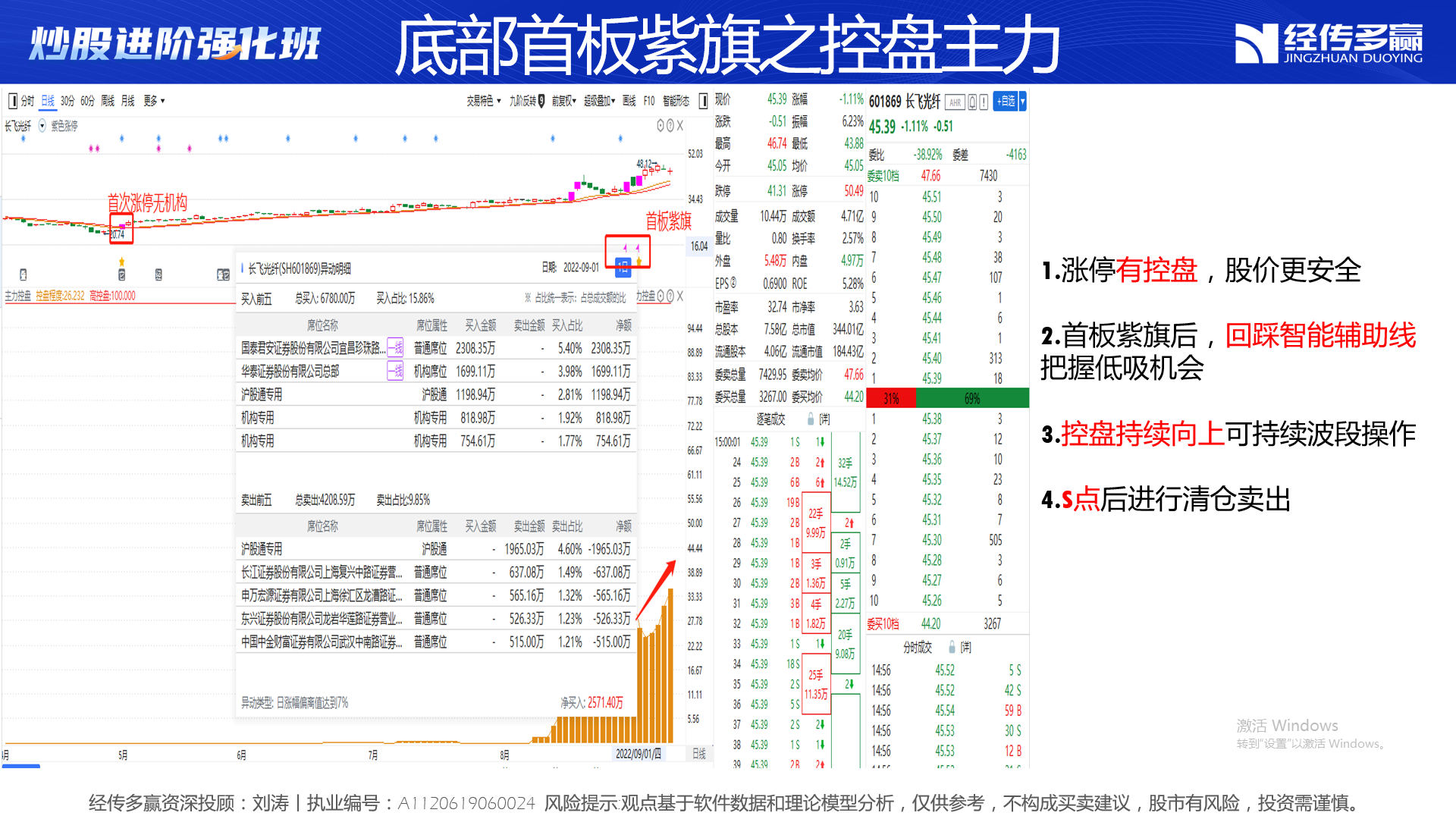Viewport: 1456px width, 819px height.
Task: Select buy level 7 price 45.30
Action: tap(947, 540)
